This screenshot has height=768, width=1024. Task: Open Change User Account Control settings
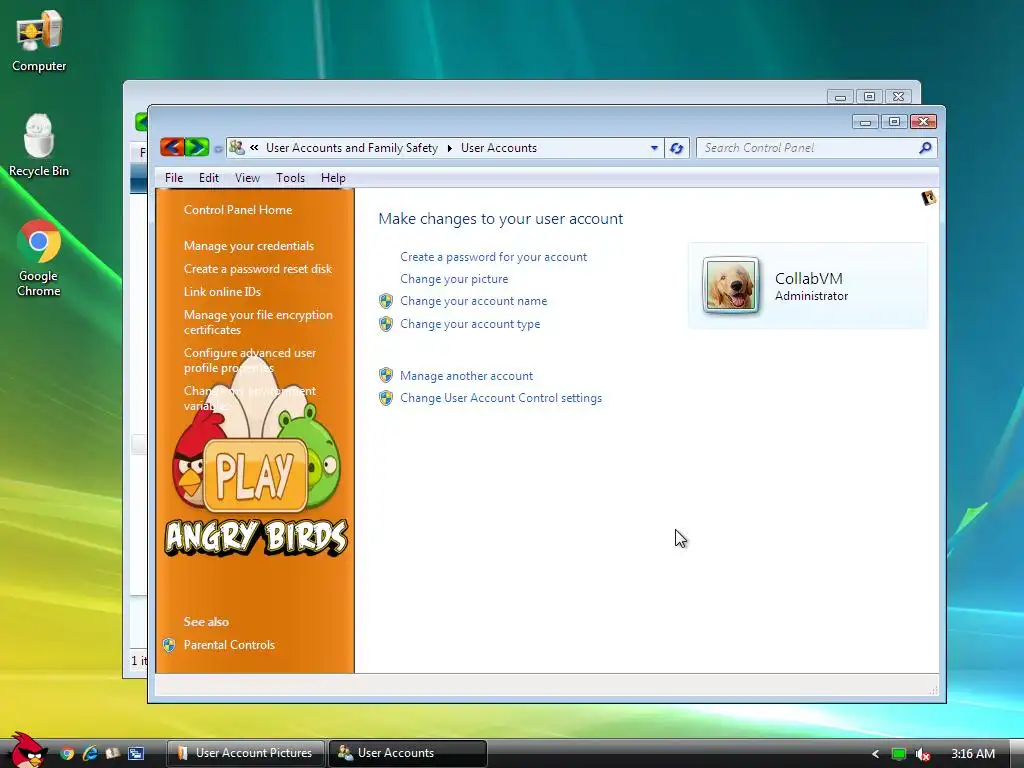pos(501,398)
